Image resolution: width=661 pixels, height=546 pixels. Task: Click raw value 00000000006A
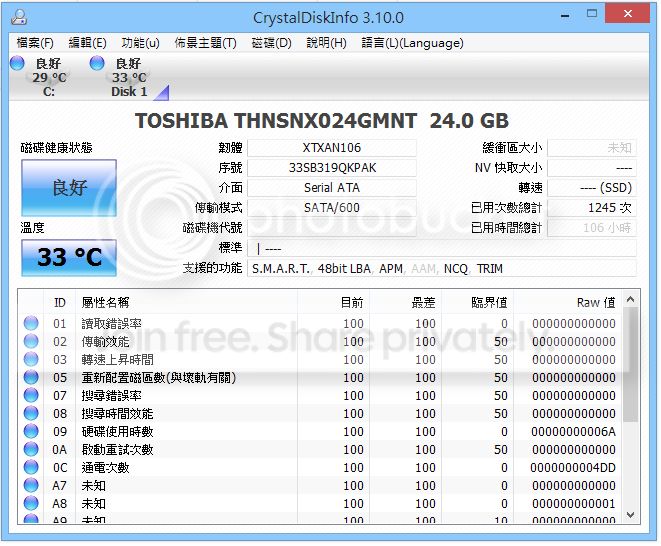pyautogui.click(x=573, y=432)
